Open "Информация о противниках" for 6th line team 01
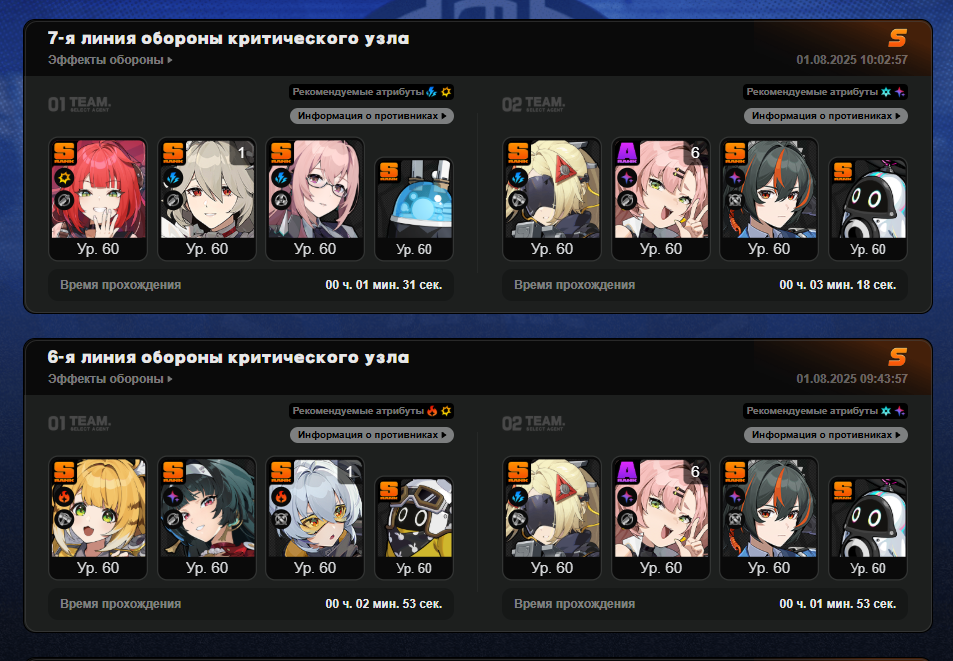Screen dimensions: 953x661 point(372,434)
